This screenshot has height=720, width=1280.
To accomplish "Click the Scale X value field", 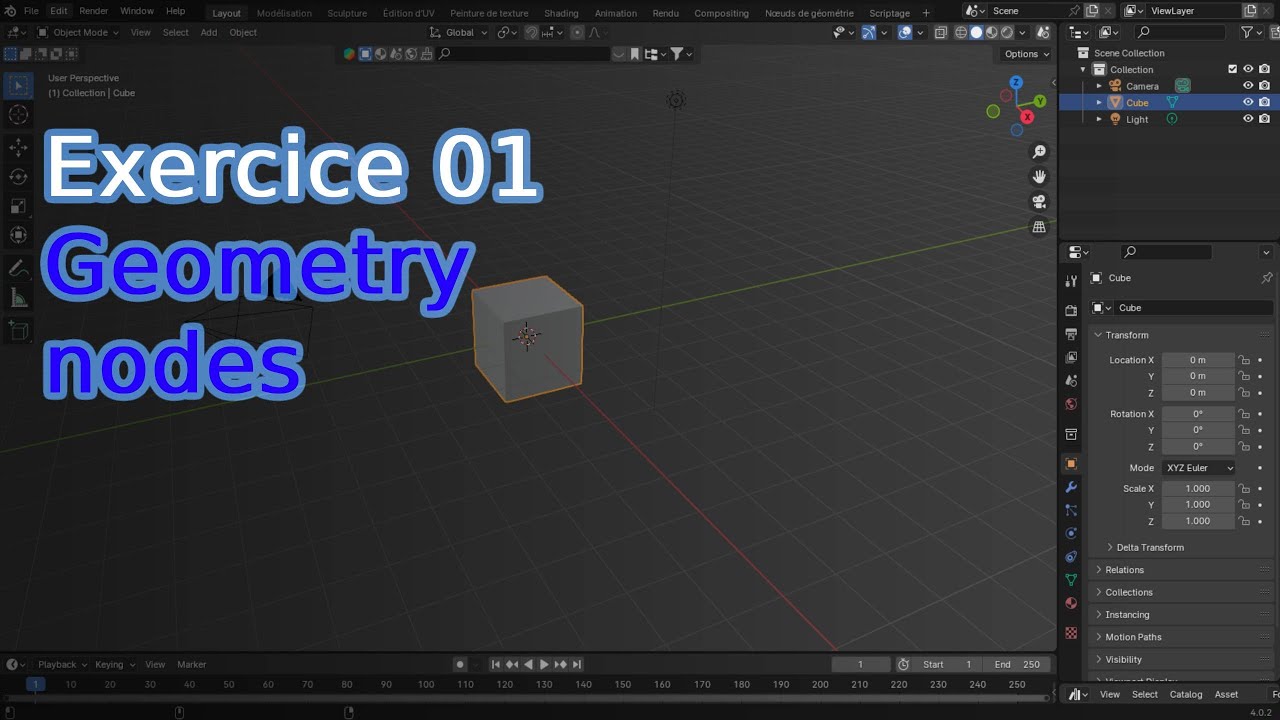I will [1198, 489].
